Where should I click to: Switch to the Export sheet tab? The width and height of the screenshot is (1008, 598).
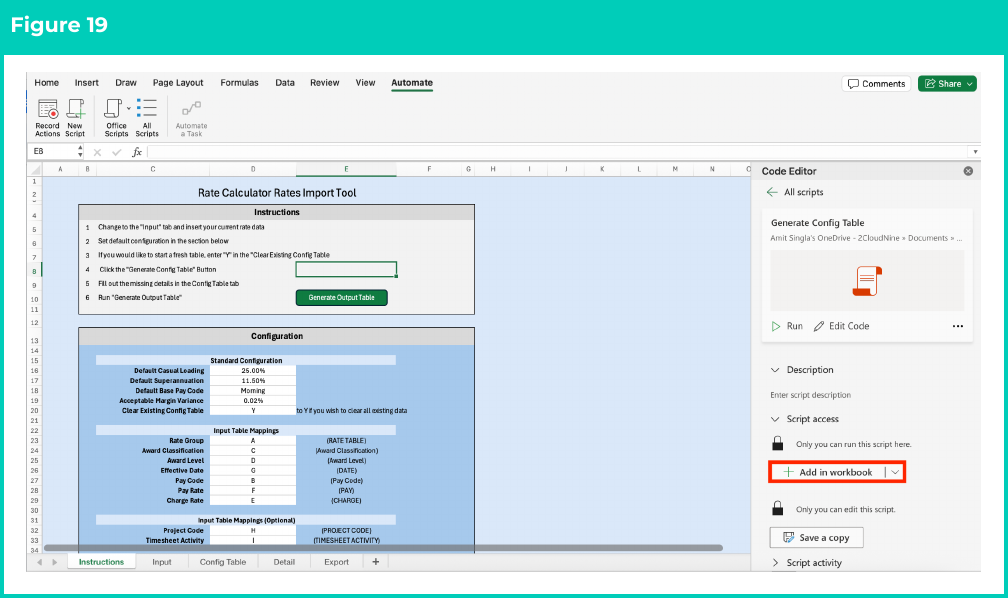tap(336, 562)
